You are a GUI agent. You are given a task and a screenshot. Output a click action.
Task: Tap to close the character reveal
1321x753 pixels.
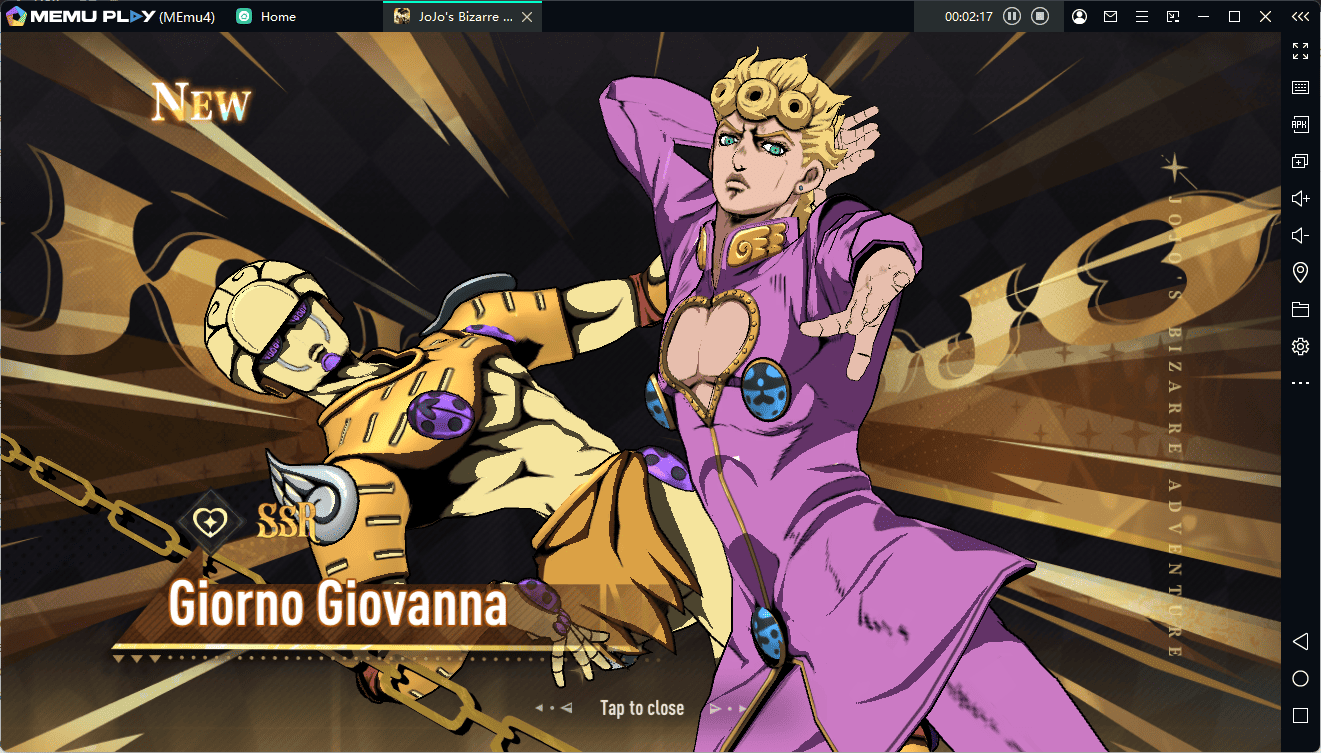click(642, 708)
